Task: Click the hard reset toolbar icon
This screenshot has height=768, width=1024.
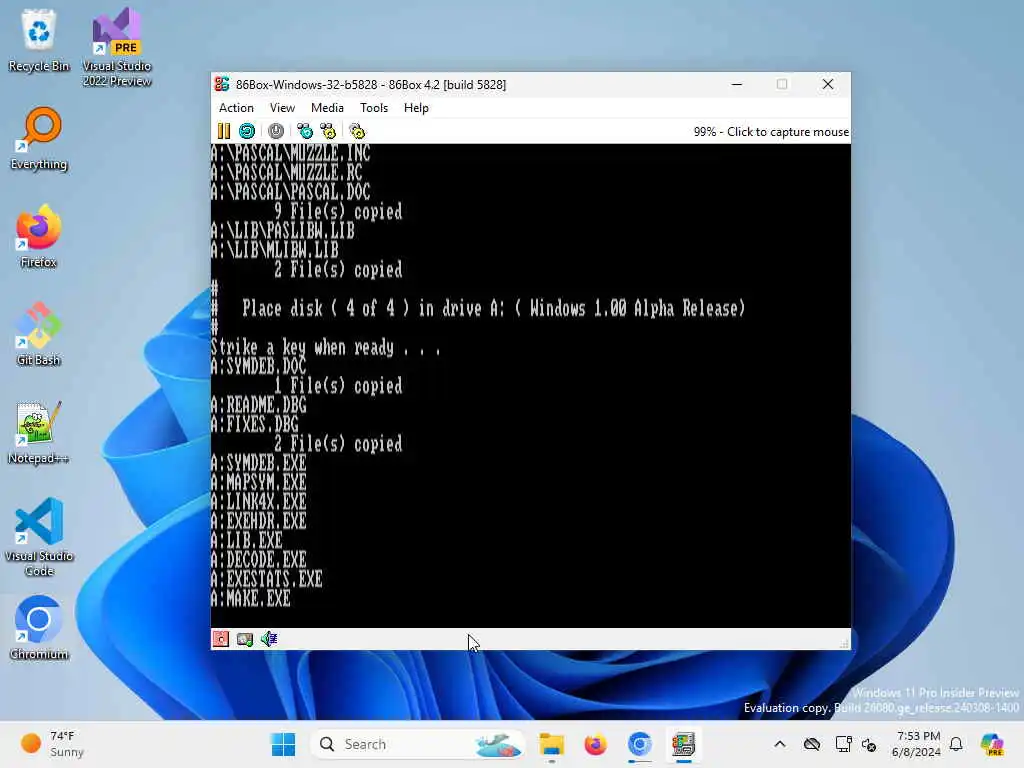Action: (247, 131)
